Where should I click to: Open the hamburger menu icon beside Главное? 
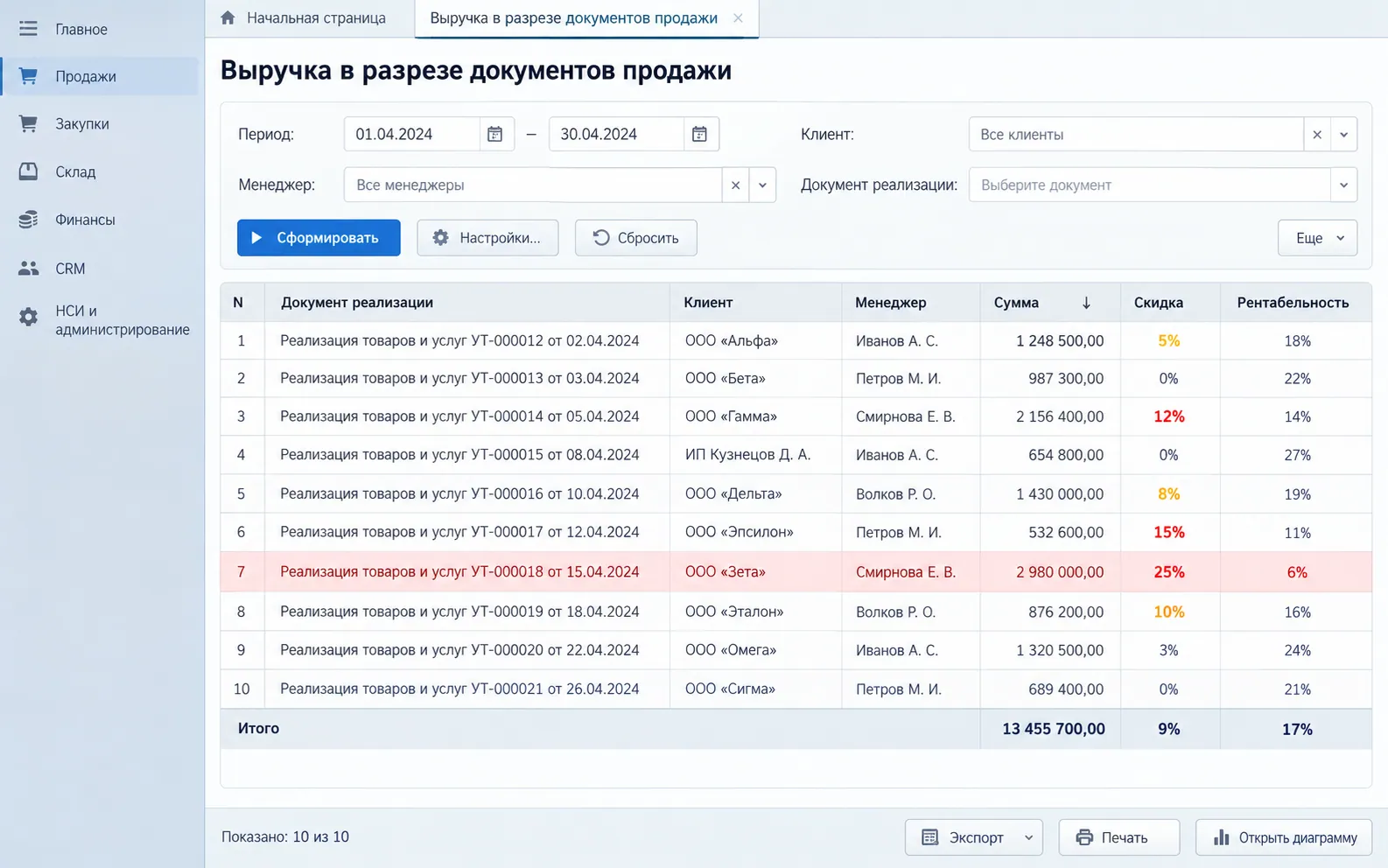[28, 29]
